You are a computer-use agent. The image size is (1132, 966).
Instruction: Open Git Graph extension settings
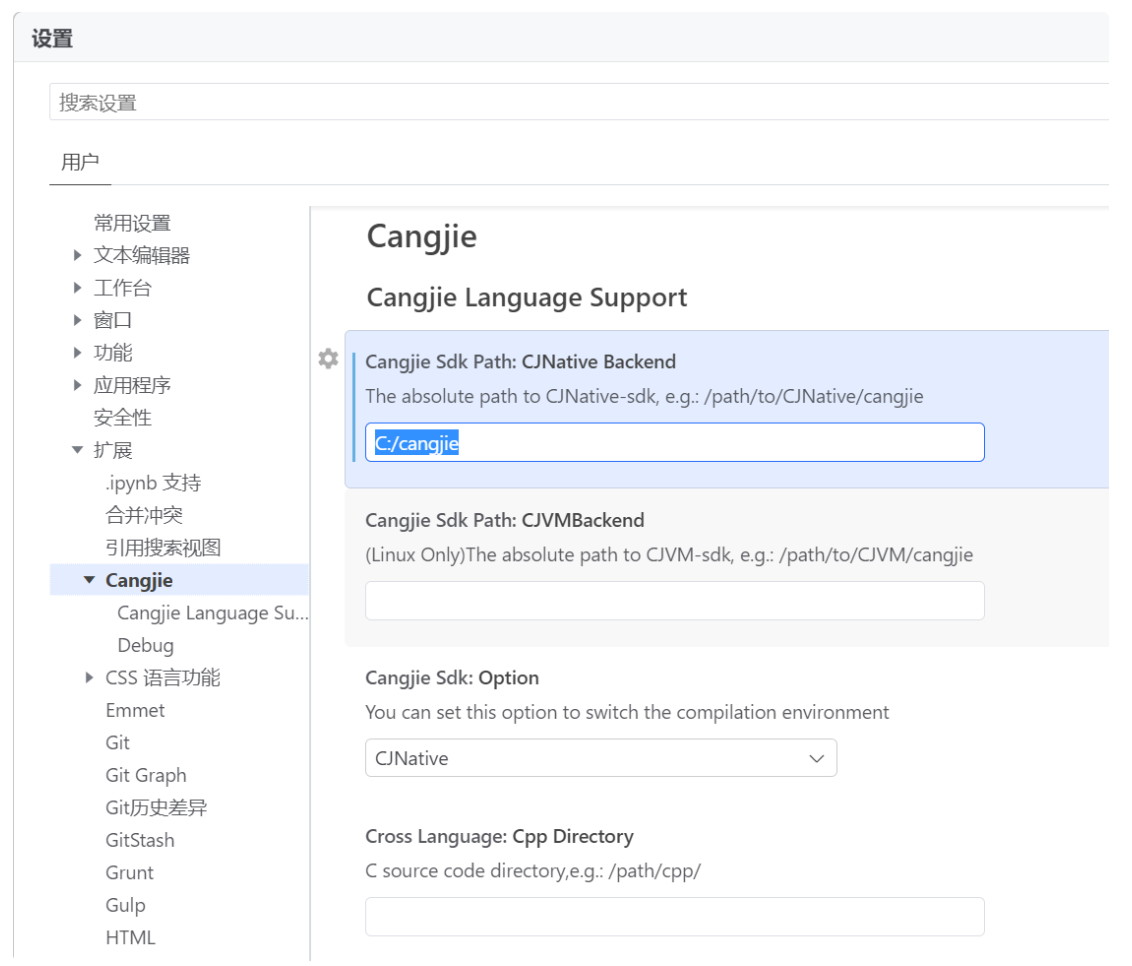coord(146,775)
